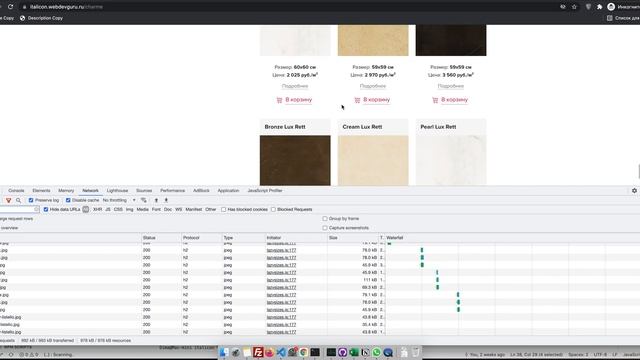
Task: Open Excel from the Dock
Action: [354, 352]
